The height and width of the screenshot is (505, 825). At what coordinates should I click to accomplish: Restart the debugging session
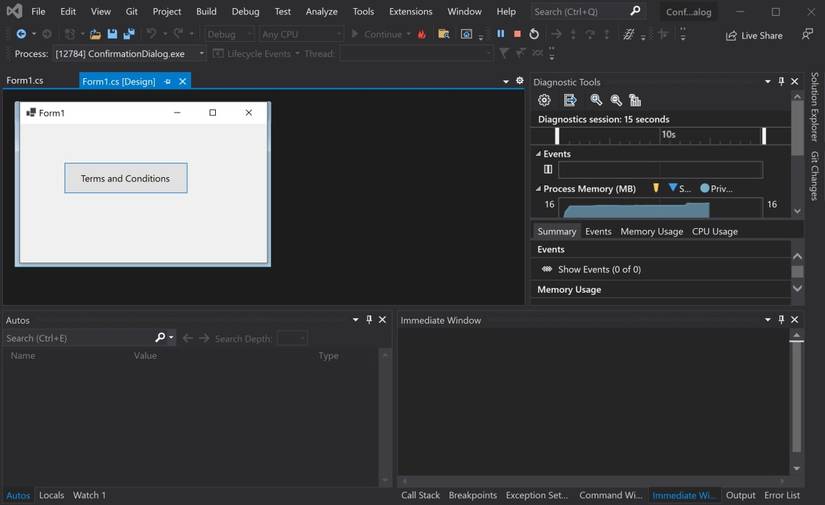pyautogui.click(x=534, y=34)
